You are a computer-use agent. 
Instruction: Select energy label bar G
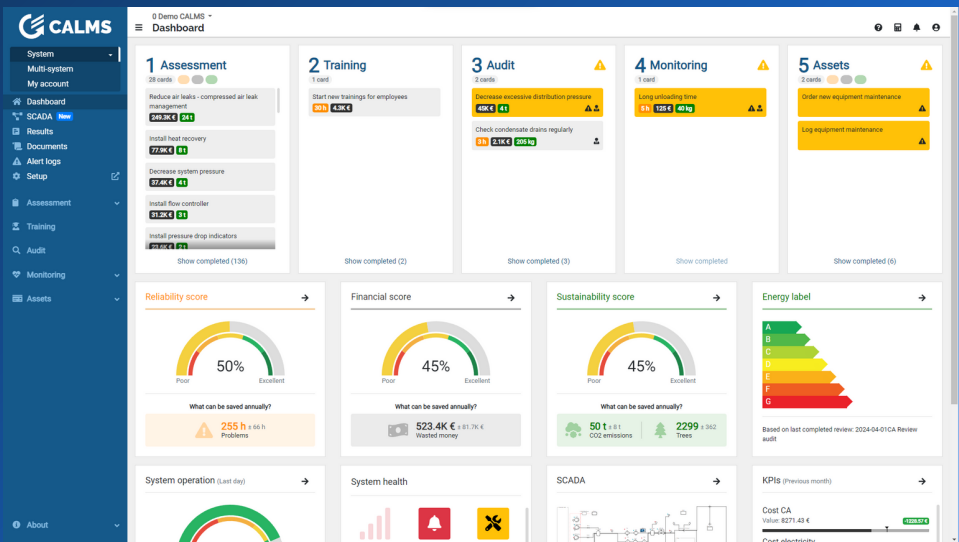806,401
